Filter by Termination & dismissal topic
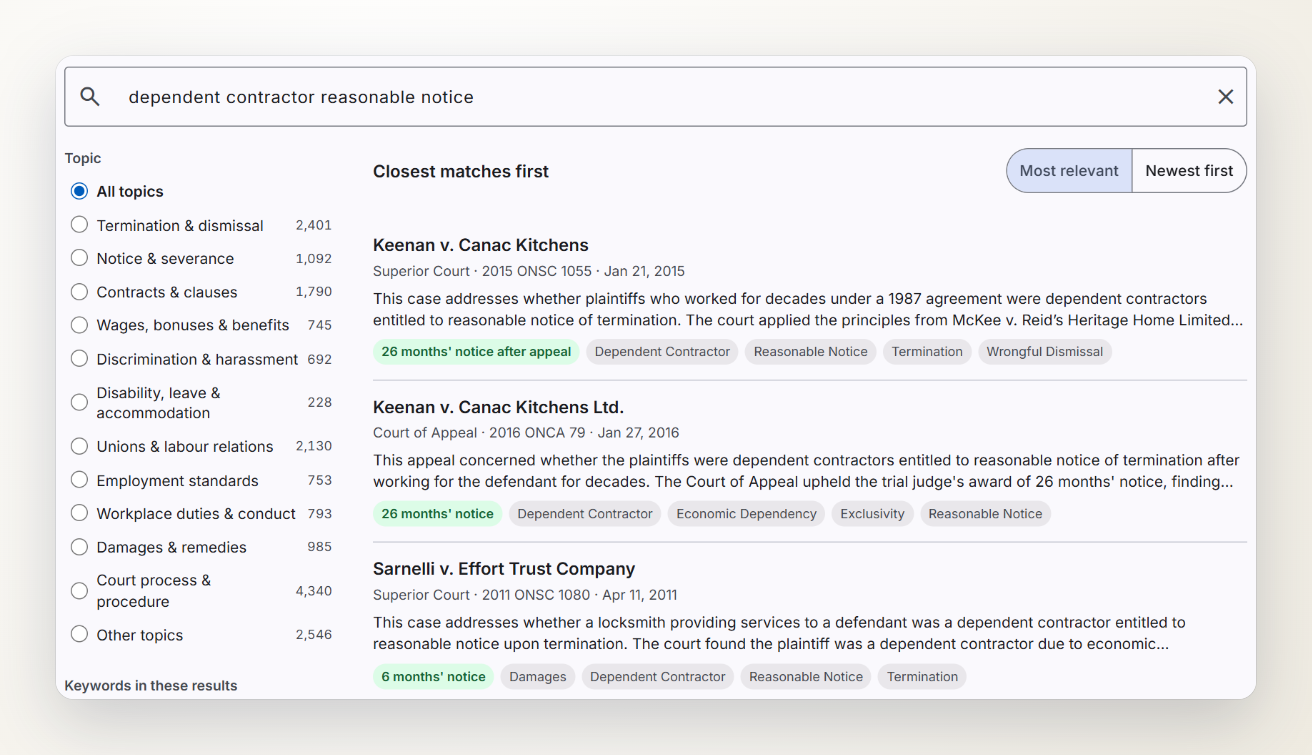This screenshot has height=755, width=1312. [x=79, y=225]
